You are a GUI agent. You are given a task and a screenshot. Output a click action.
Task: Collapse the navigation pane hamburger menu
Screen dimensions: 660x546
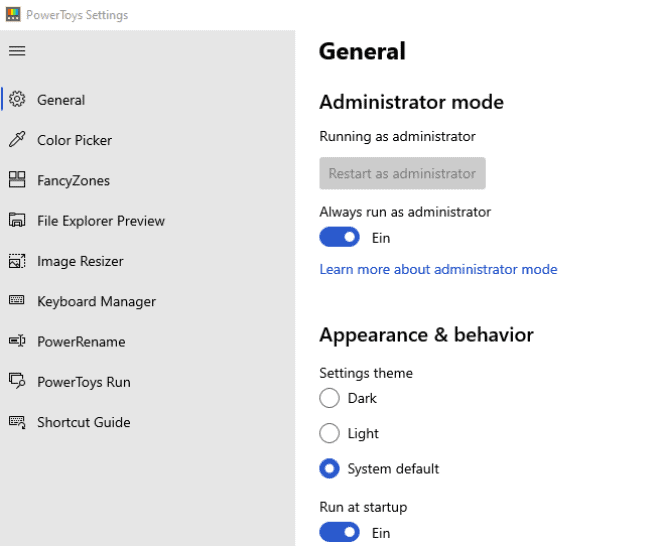pos(17,51)
